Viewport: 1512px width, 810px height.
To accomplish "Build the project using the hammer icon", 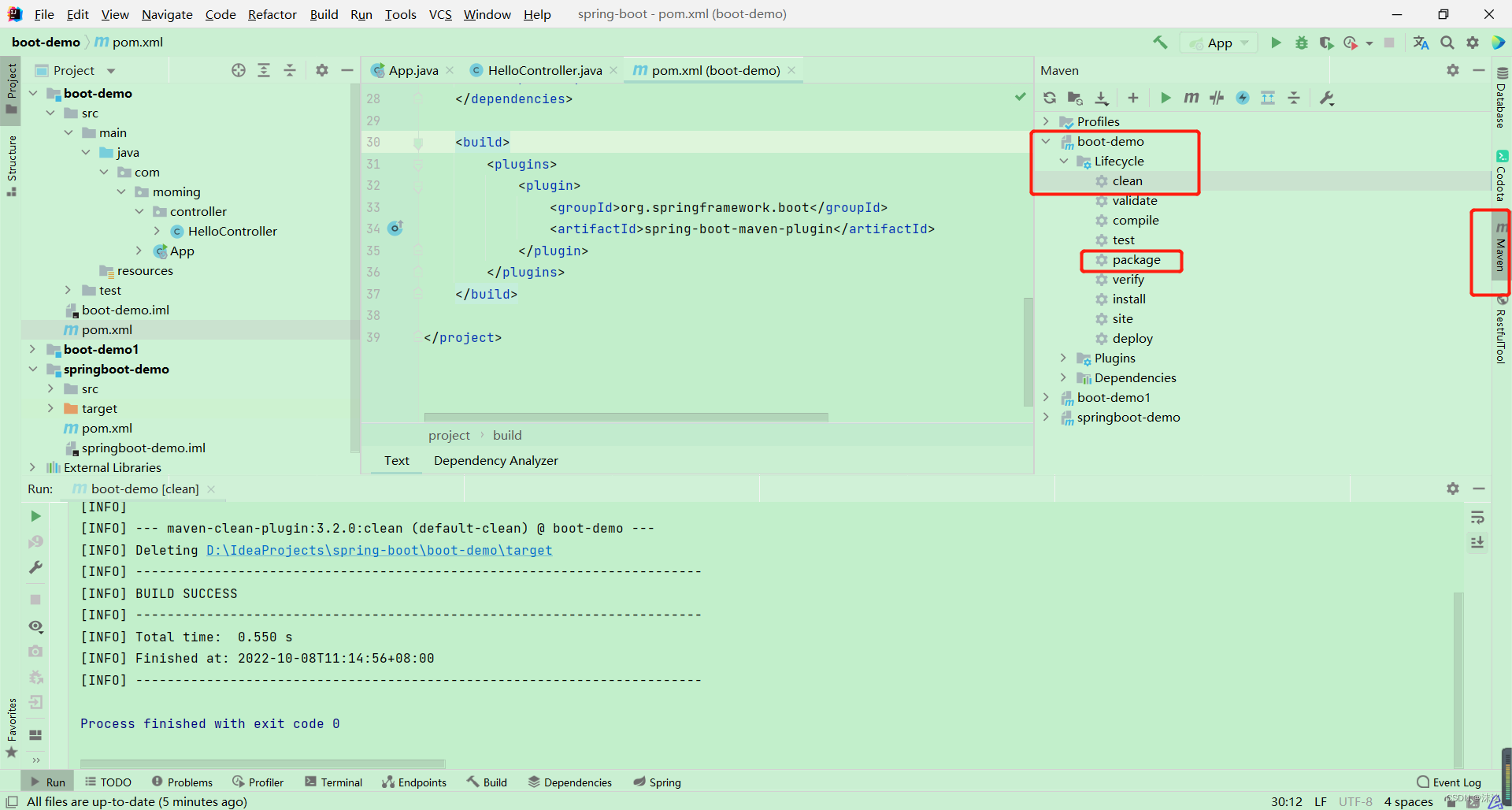I will pyautogui.click(x=1160, y=43).
